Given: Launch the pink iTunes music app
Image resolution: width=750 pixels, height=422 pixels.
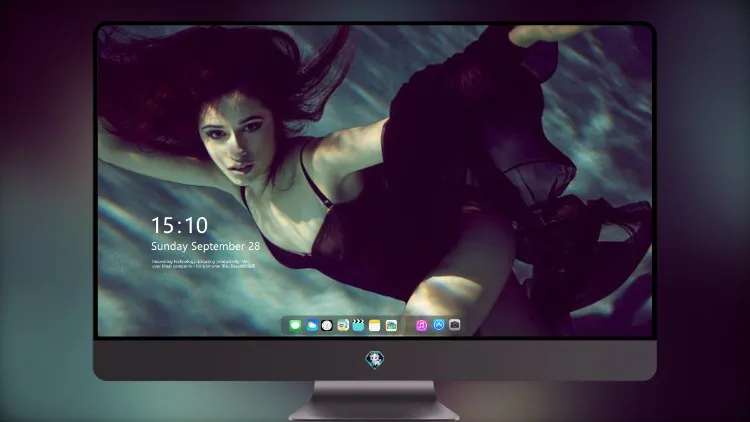Looking at the screenshot, I should pos(421,325).
